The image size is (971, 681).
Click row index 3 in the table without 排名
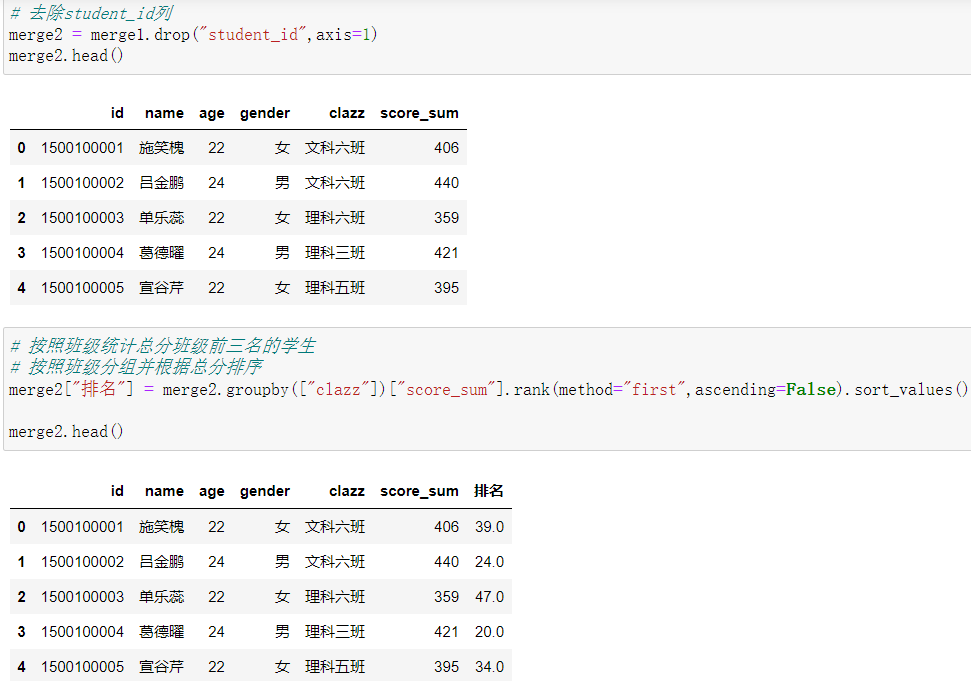click(22, 253)
